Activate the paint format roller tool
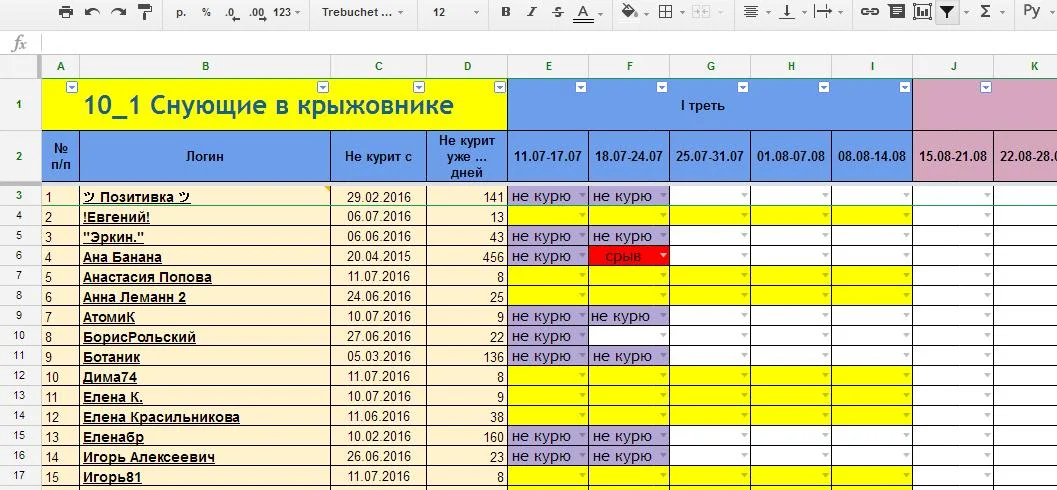The image size is (1057, 490). pyautogui.click(x=144, y=11)
